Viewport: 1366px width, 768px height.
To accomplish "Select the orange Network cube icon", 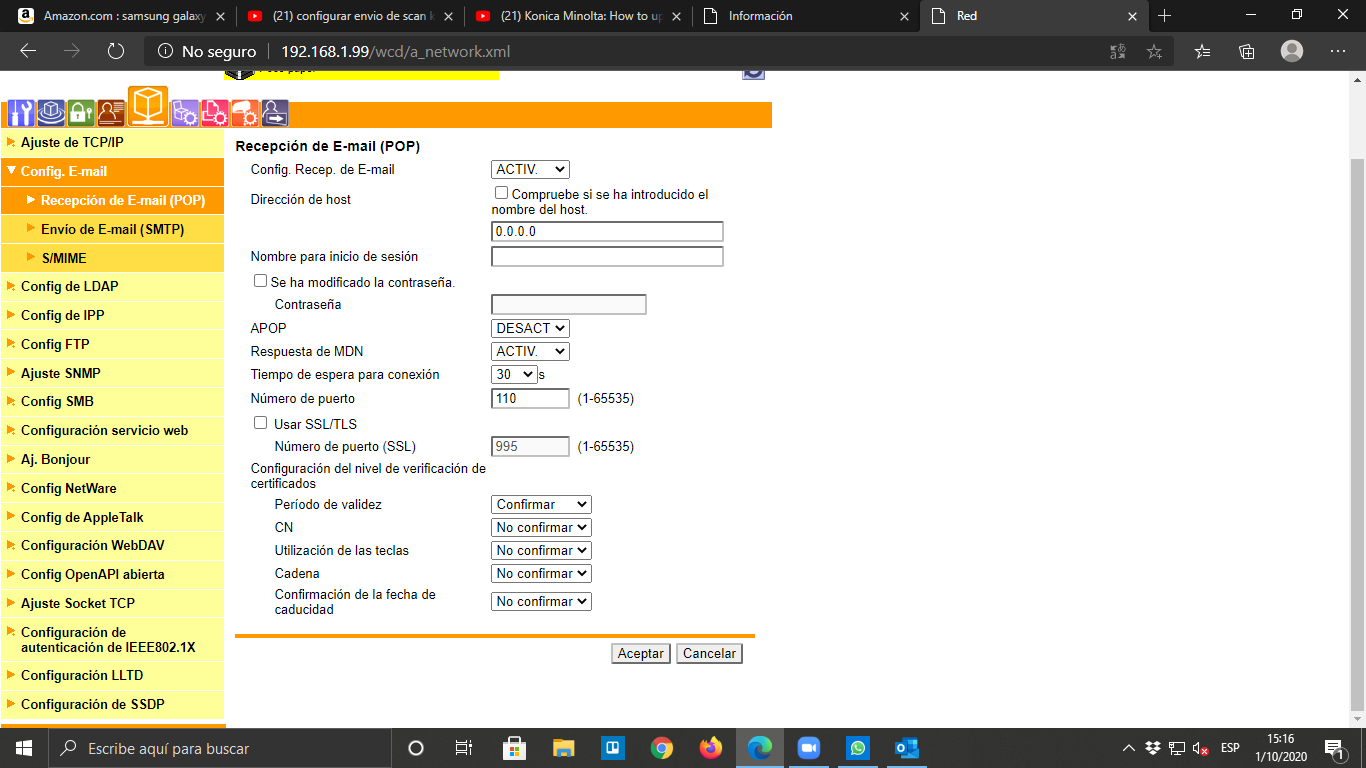I will click(x=148, y=107).
